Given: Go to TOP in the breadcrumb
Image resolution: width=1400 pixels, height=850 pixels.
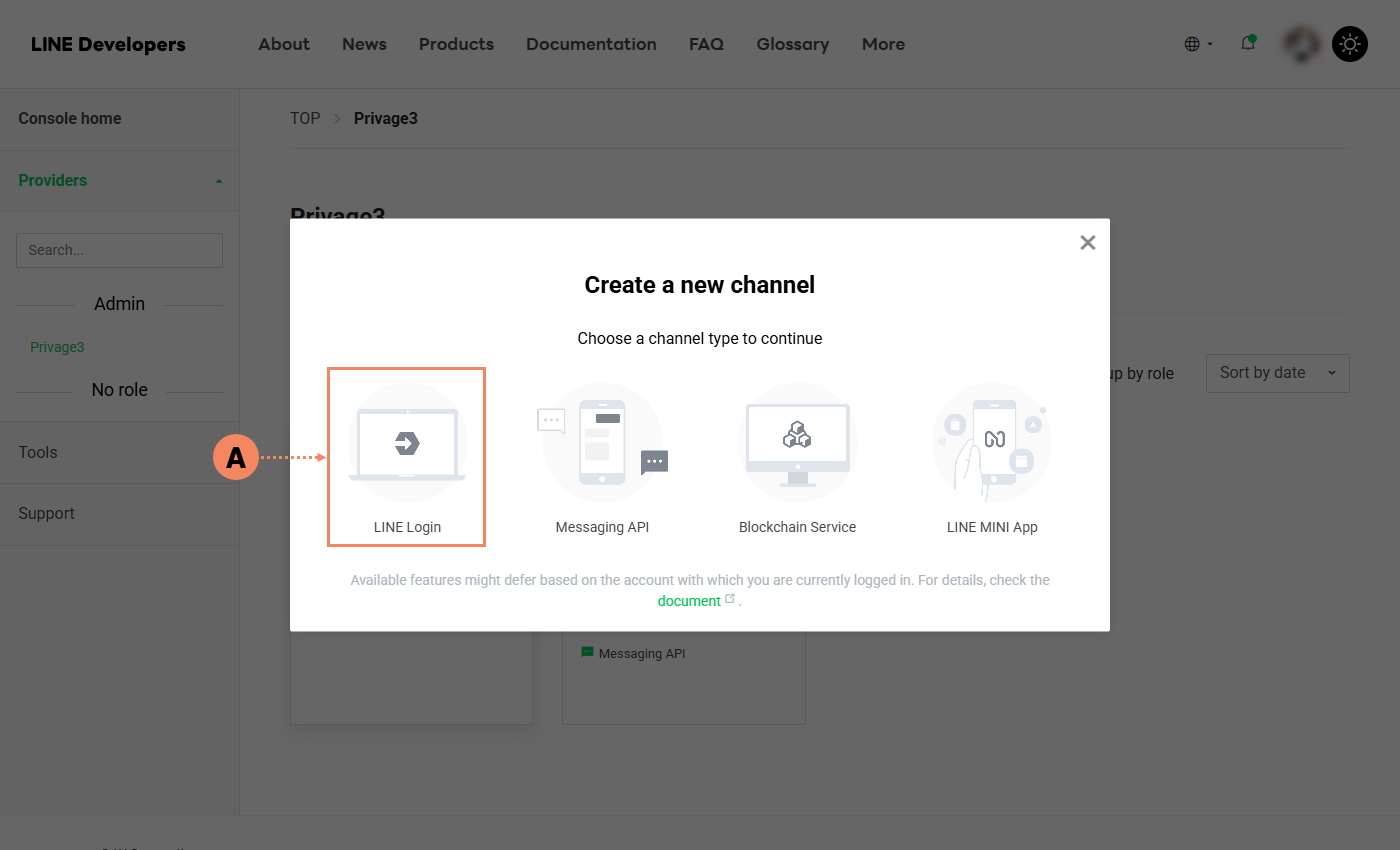Looking at the screenshot, I should [305, 118].
